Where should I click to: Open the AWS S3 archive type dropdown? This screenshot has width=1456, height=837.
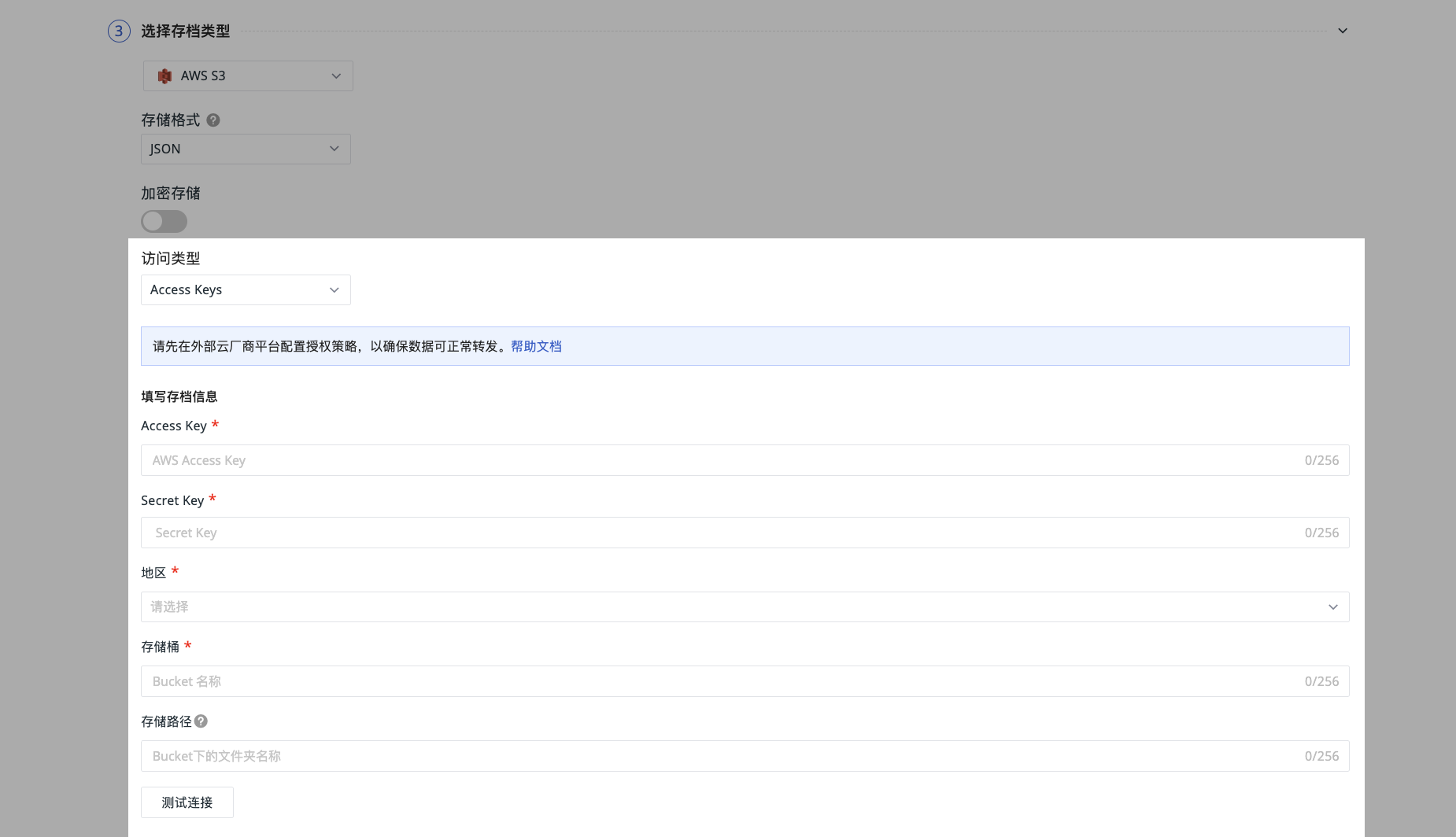(247, 76)
